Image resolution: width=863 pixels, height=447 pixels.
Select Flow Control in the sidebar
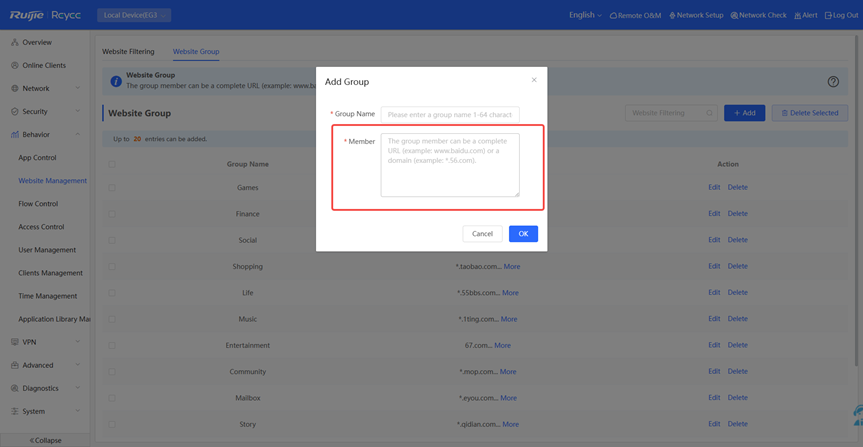click(38, 204)
